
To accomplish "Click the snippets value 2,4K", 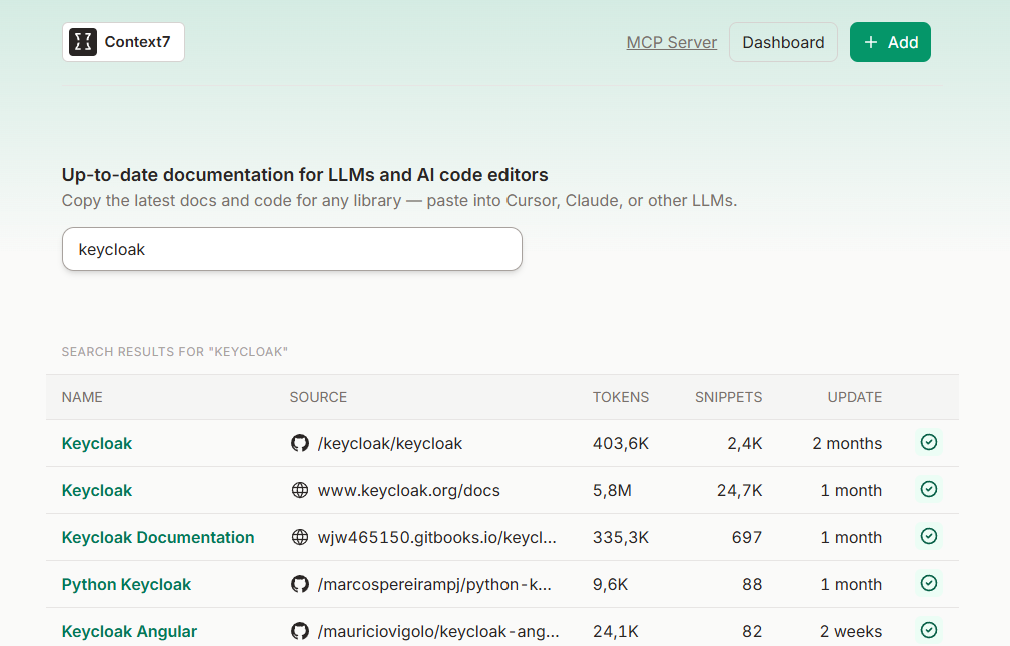I will click(745, 443).
